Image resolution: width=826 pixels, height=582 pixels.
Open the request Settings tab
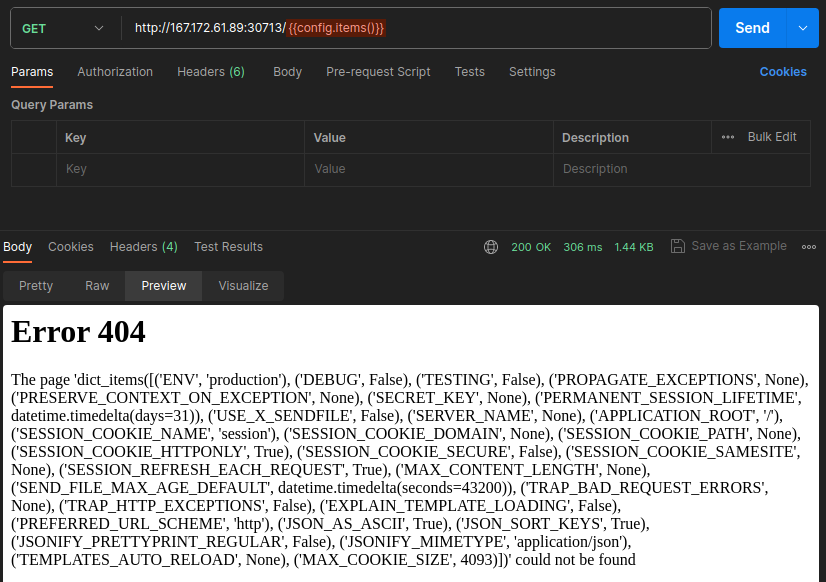click(532, 72)
